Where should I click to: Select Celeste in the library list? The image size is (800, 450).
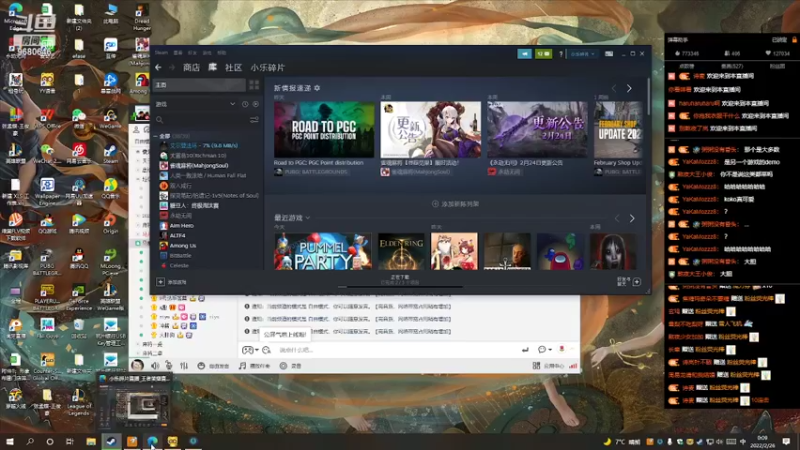tap(174, 265)
